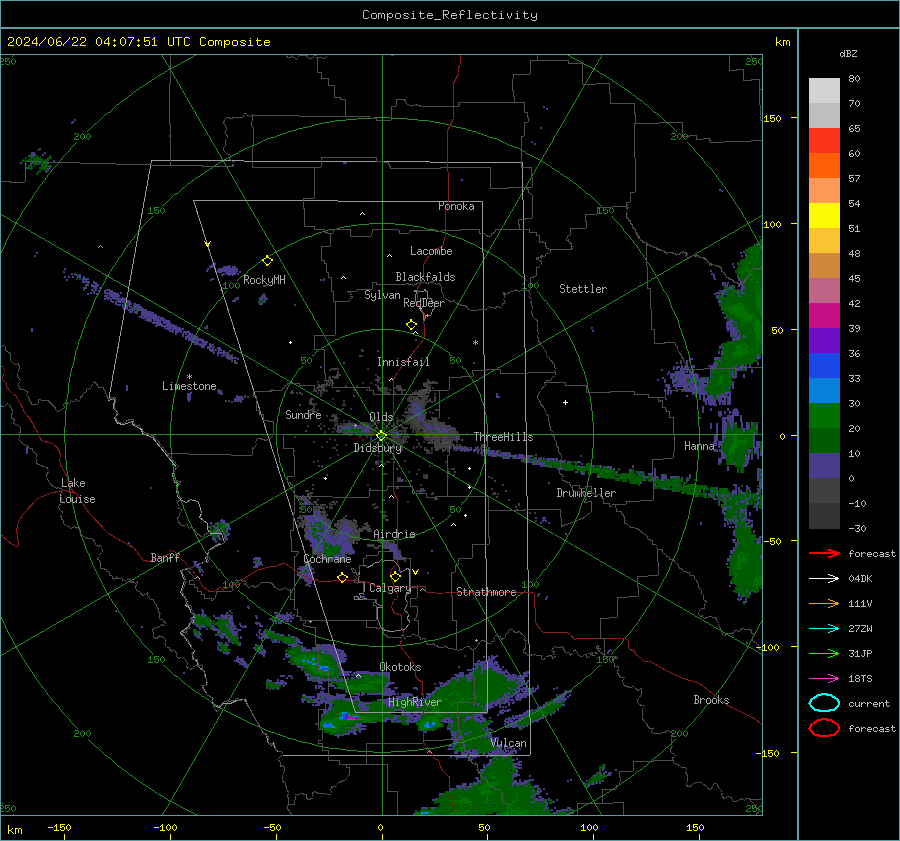Select the magenta 18TS arrow icon
The image size is (900, 841).
824,679
